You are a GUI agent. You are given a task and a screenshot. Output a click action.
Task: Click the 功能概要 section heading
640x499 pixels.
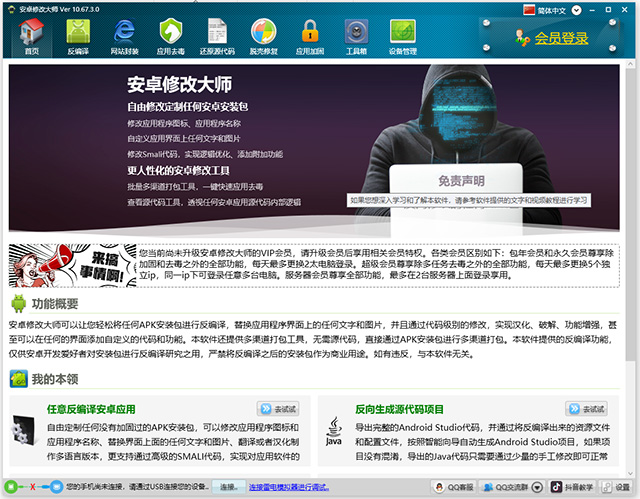pos(55,304)
